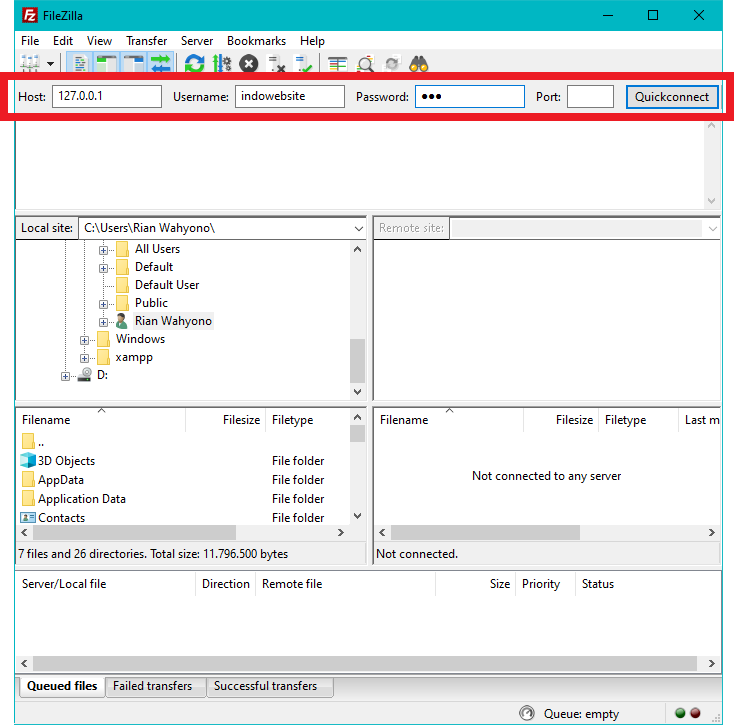Cancel the current operation
Screen dimensions: 734x725
[249, 63]
